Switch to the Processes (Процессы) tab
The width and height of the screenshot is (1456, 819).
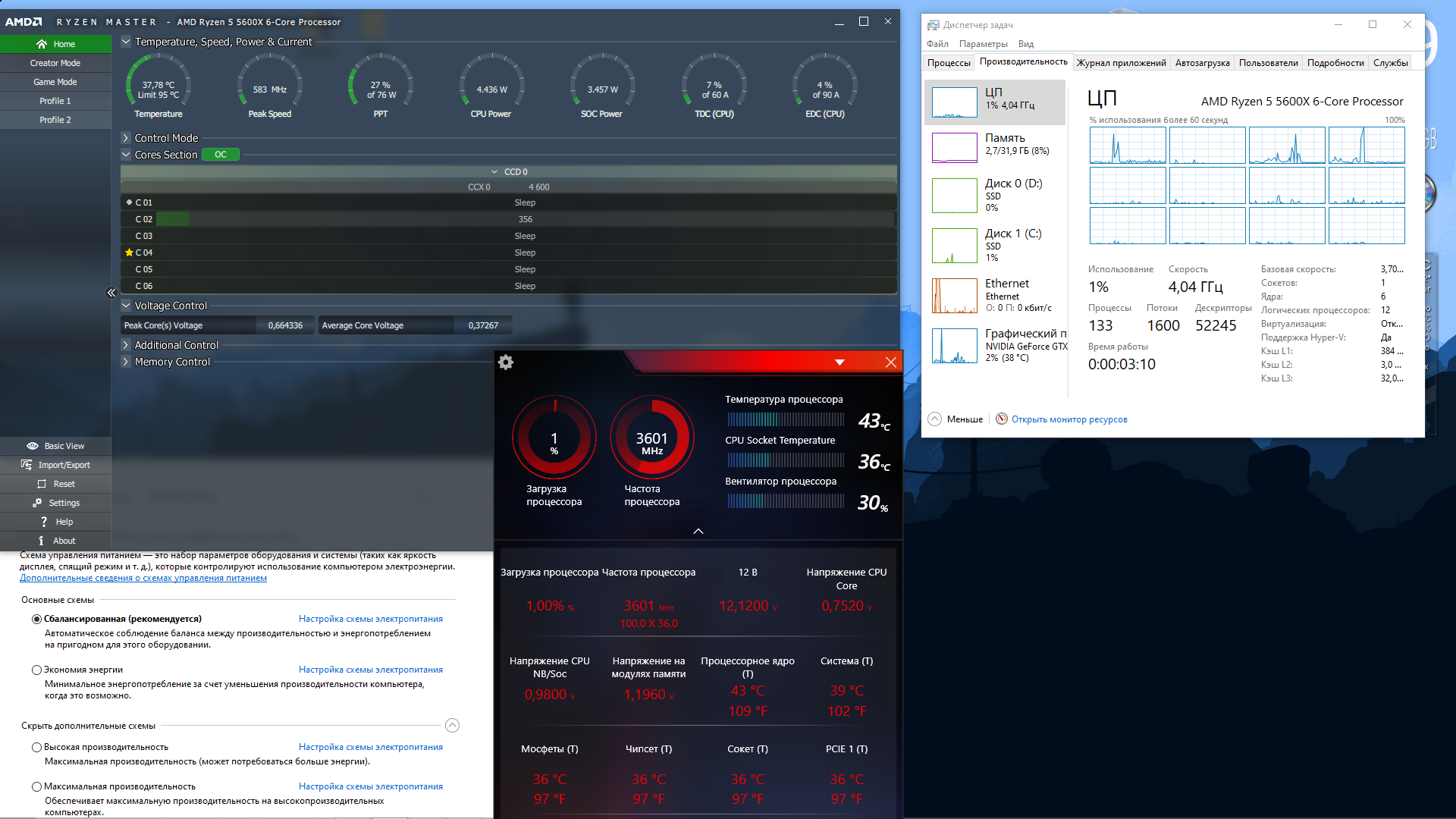948,63
